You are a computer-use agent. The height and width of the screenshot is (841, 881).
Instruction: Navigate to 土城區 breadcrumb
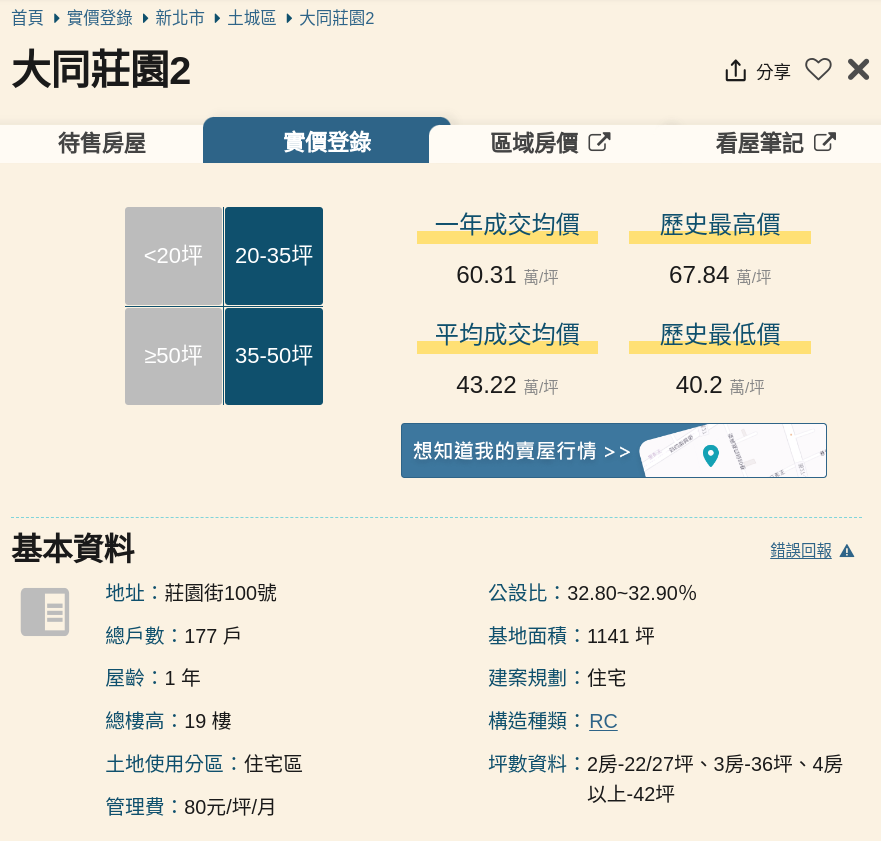(x=251, y=18)
